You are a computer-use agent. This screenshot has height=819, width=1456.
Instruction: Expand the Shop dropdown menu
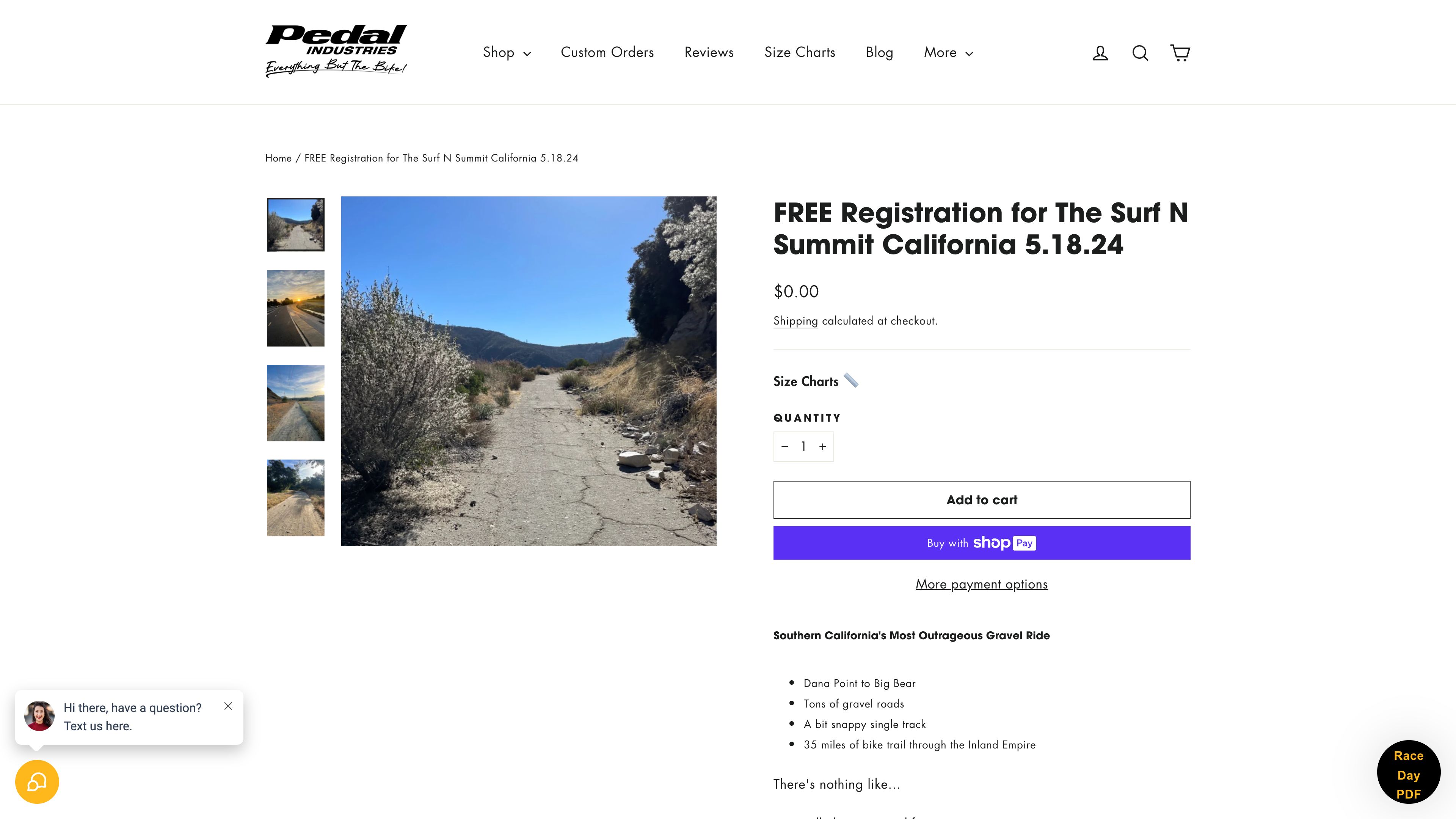tap(507, 53)
